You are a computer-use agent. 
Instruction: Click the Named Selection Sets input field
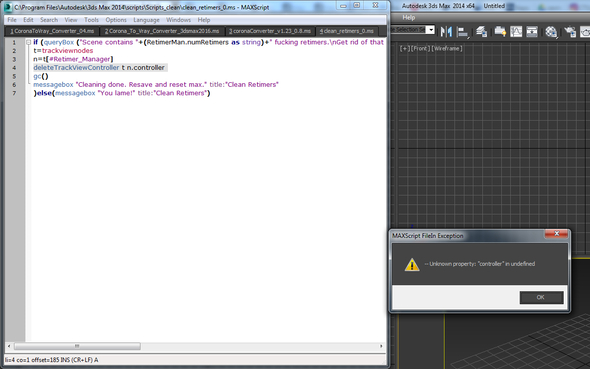pos(409,30)
